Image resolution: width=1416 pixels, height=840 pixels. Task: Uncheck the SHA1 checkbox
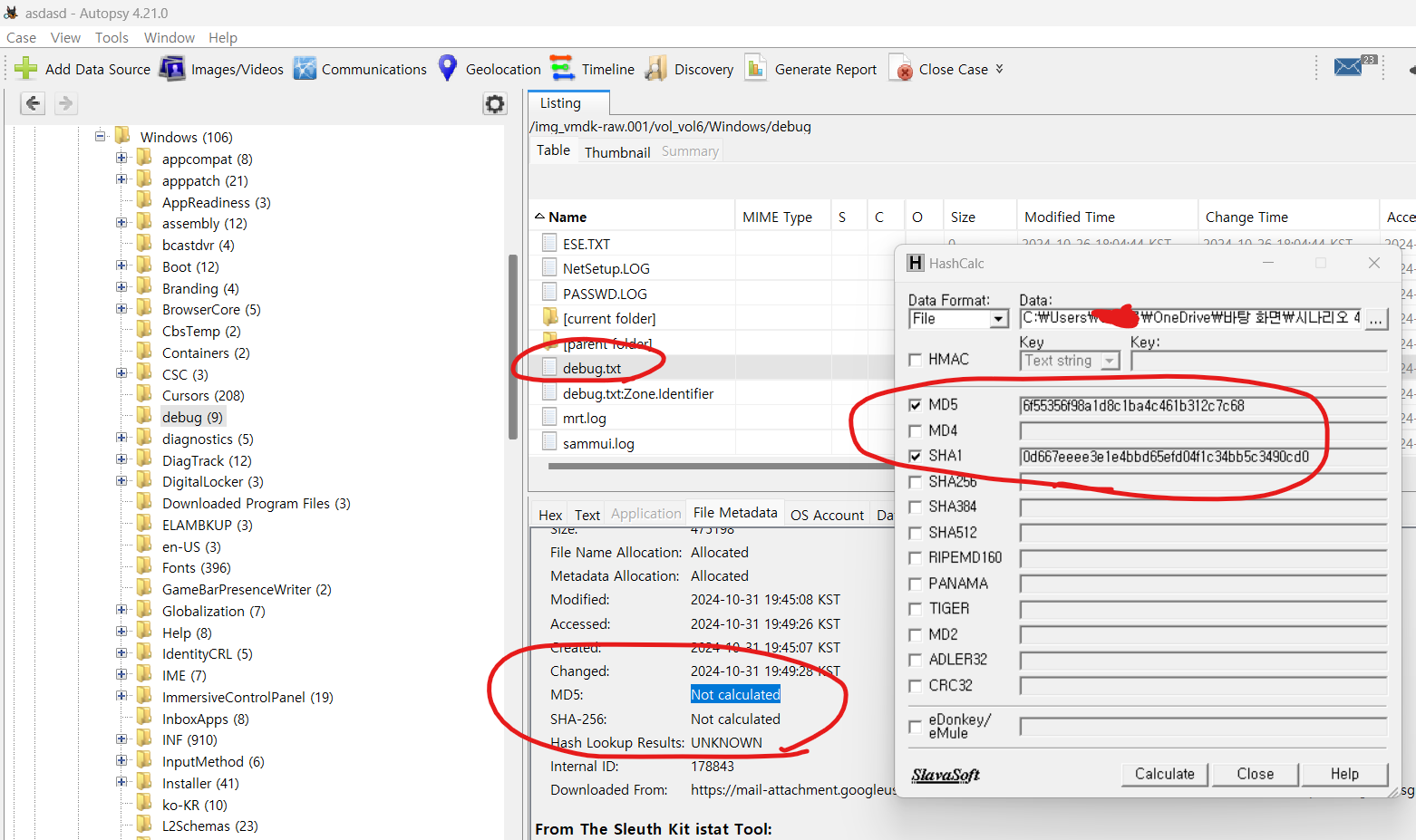coord(916,456)
